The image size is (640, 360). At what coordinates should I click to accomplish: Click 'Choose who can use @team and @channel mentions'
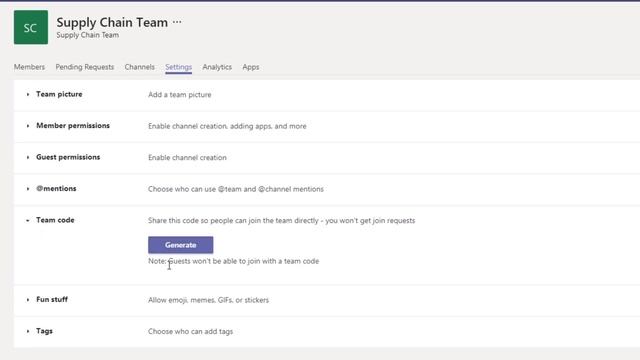(236, 189)
